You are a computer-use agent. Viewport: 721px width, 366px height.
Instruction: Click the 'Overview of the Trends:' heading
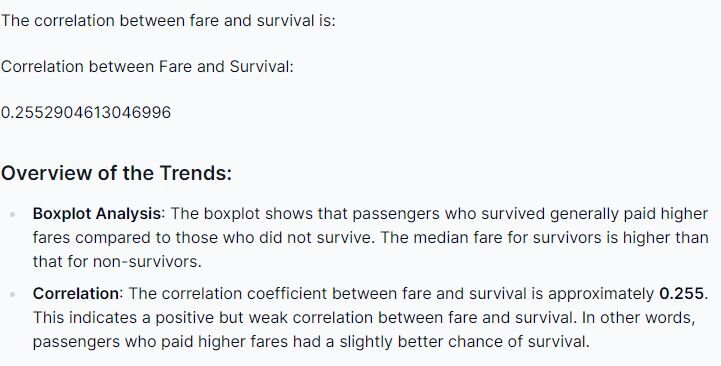(x=116, y=173)
